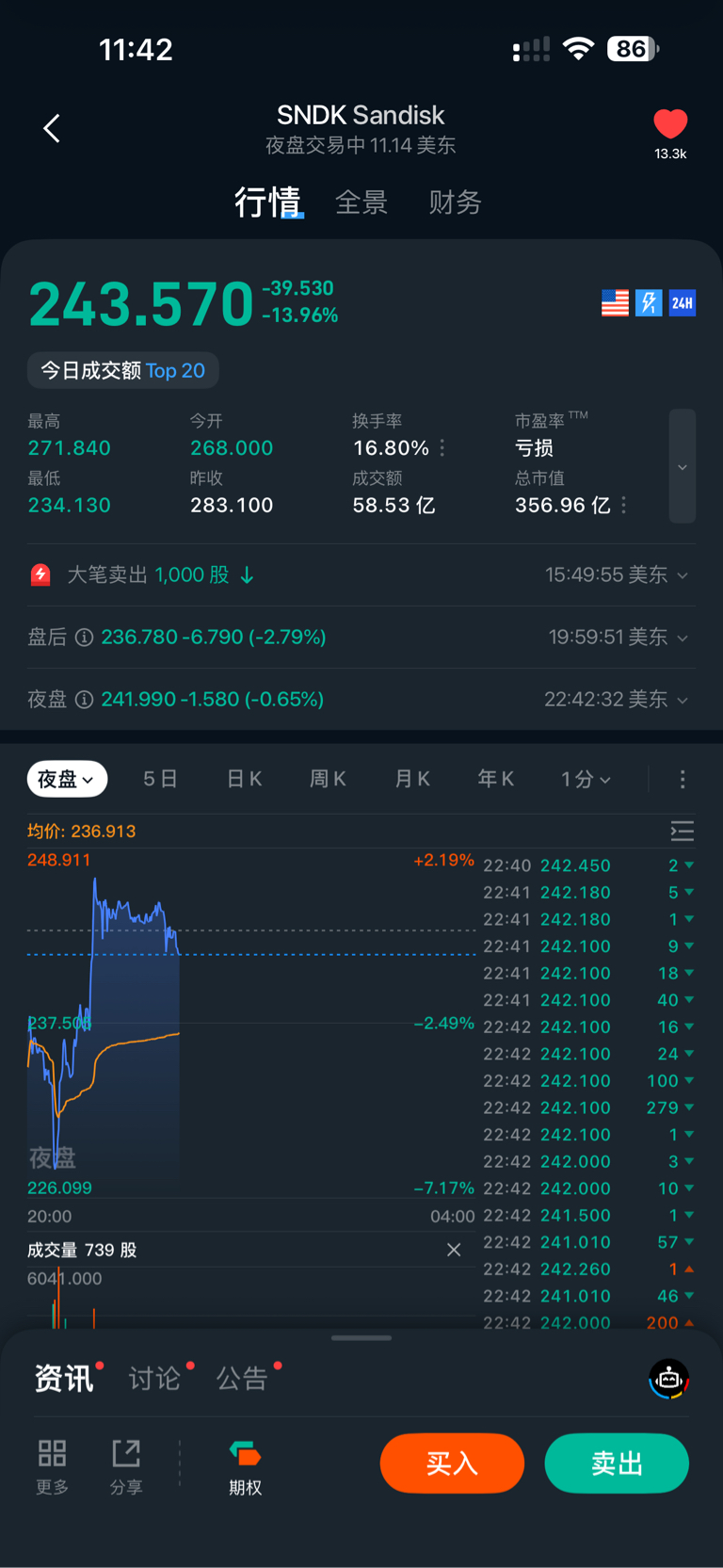Tap the AI robot assistant icon
Screen dimensions: 723x1568
point(669,1380)
